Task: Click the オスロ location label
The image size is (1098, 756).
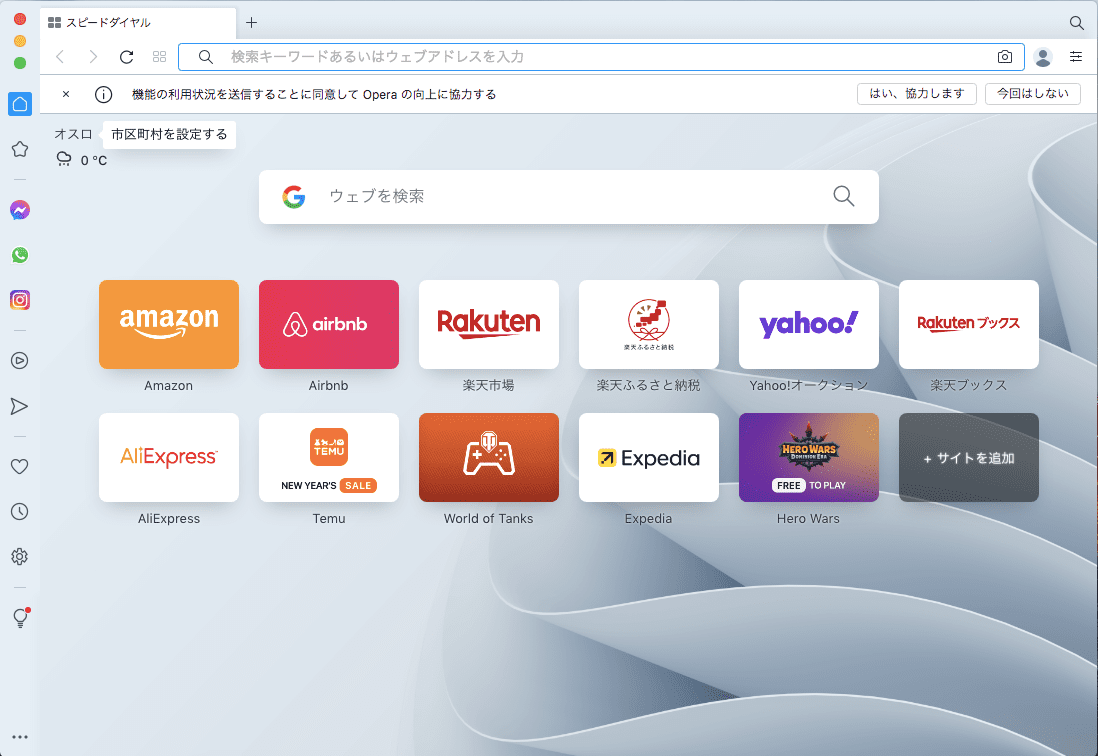Action: coord(74,134)
